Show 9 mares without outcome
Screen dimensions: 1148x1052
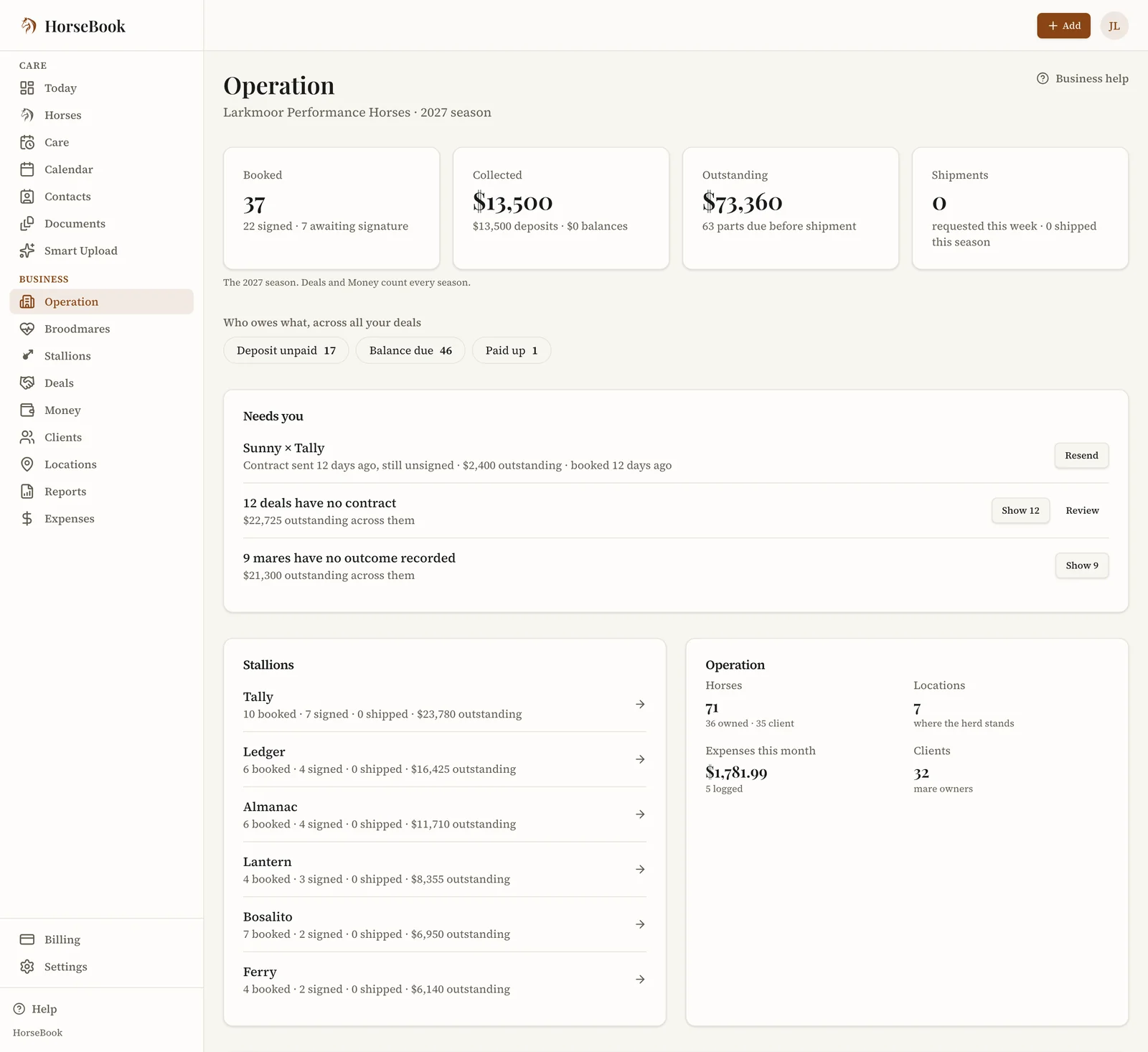tap(1082, 565)
